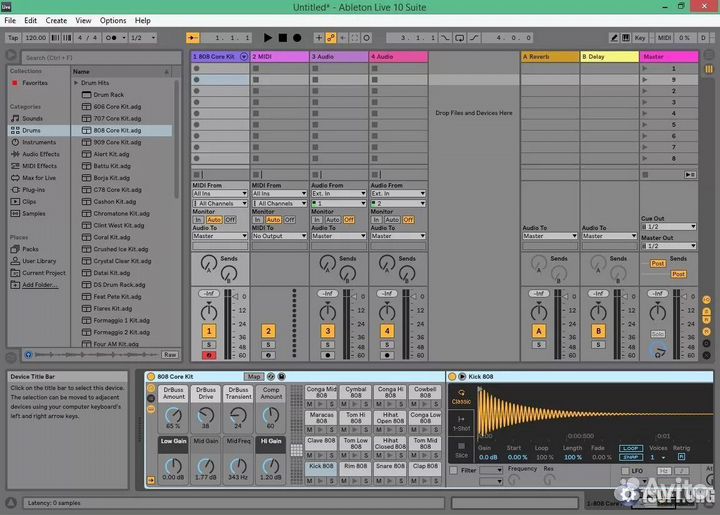
Task: Open Audio To dropdown on 808 track
Action: [220, 236]
